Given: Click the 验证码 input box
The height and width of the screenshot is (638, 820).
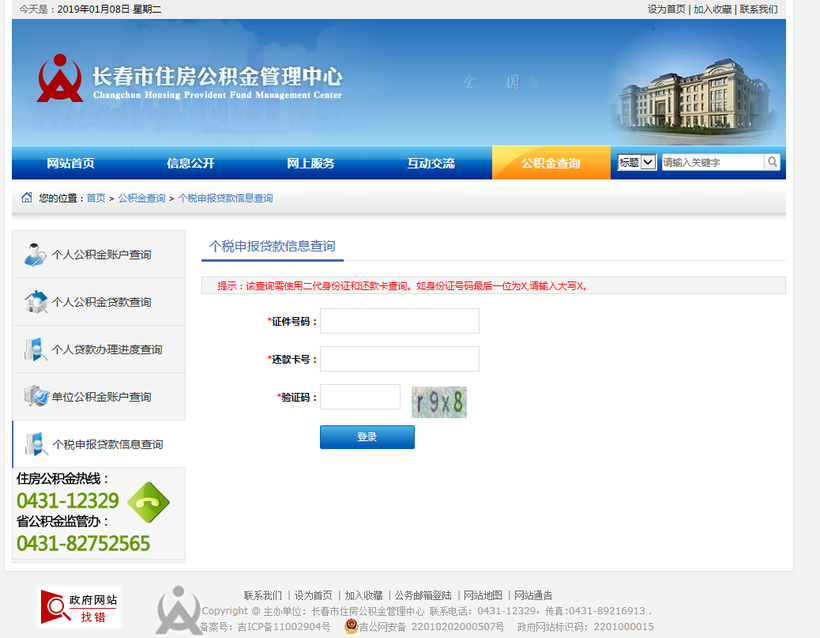Looking at the screenshot, I should [x=360, y=397].
